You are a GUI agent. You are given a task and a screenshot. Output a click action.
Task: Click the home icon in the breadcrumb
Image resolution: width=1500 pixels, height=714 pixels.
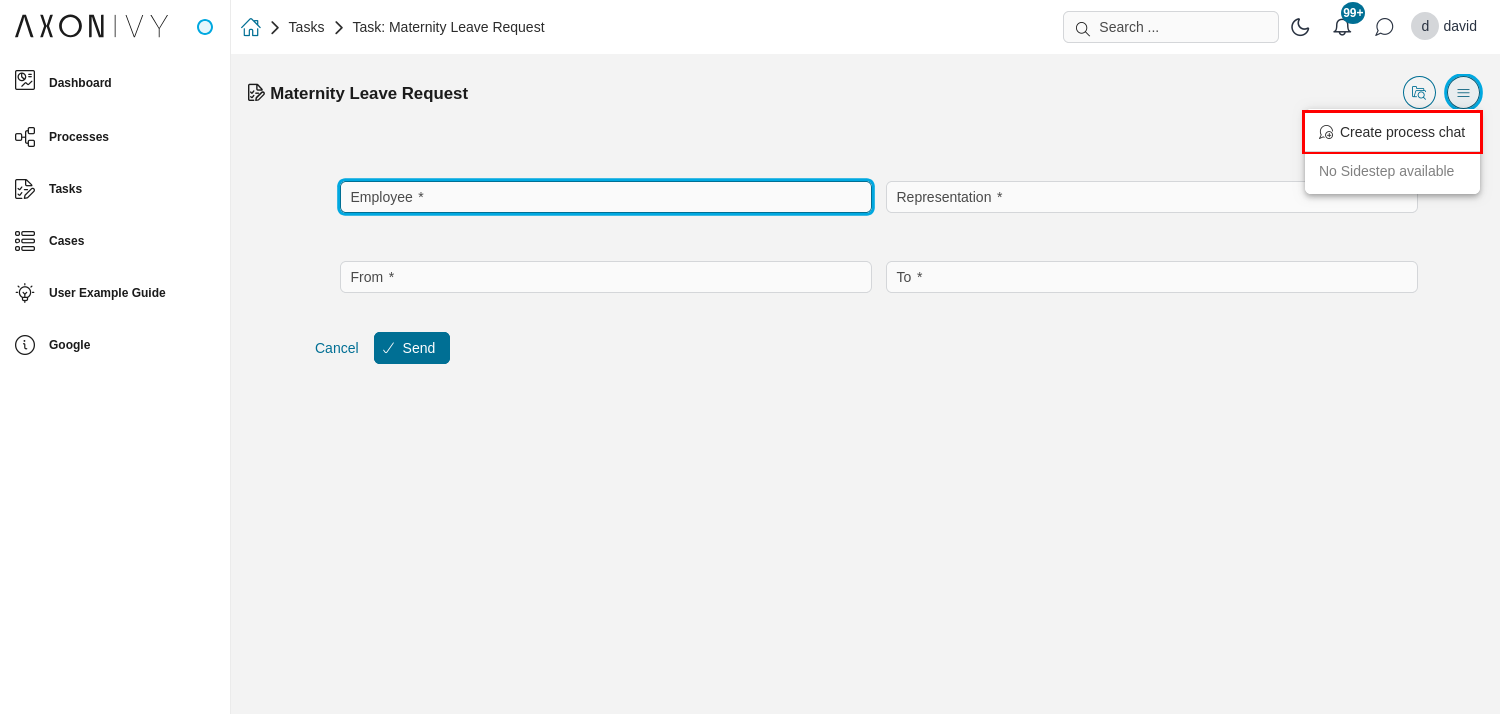tap(251, 26)
